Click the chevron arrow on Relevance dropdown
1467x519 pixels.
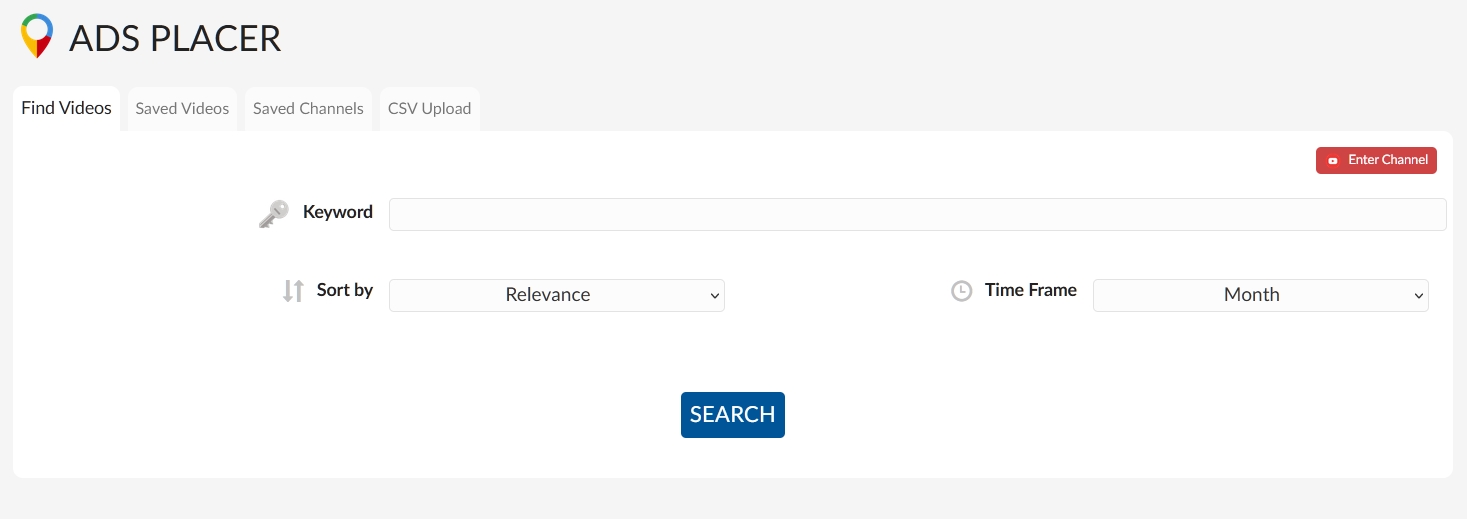click(714, 296)
